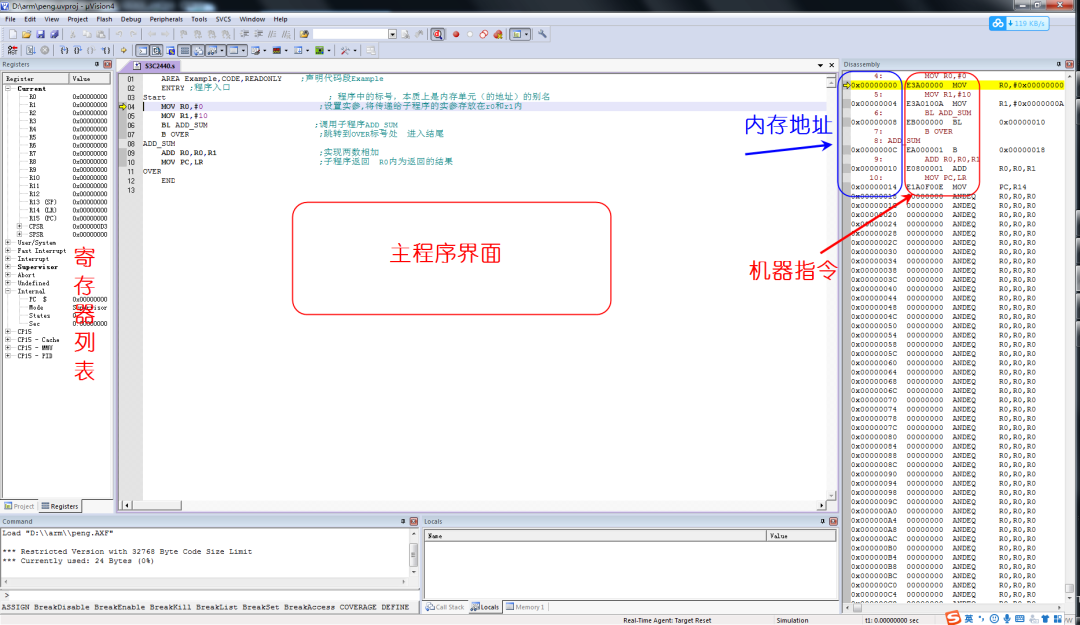1080x625 pixels.
Task: Run the program with the Run icon
Action: [x=30, y=50]
